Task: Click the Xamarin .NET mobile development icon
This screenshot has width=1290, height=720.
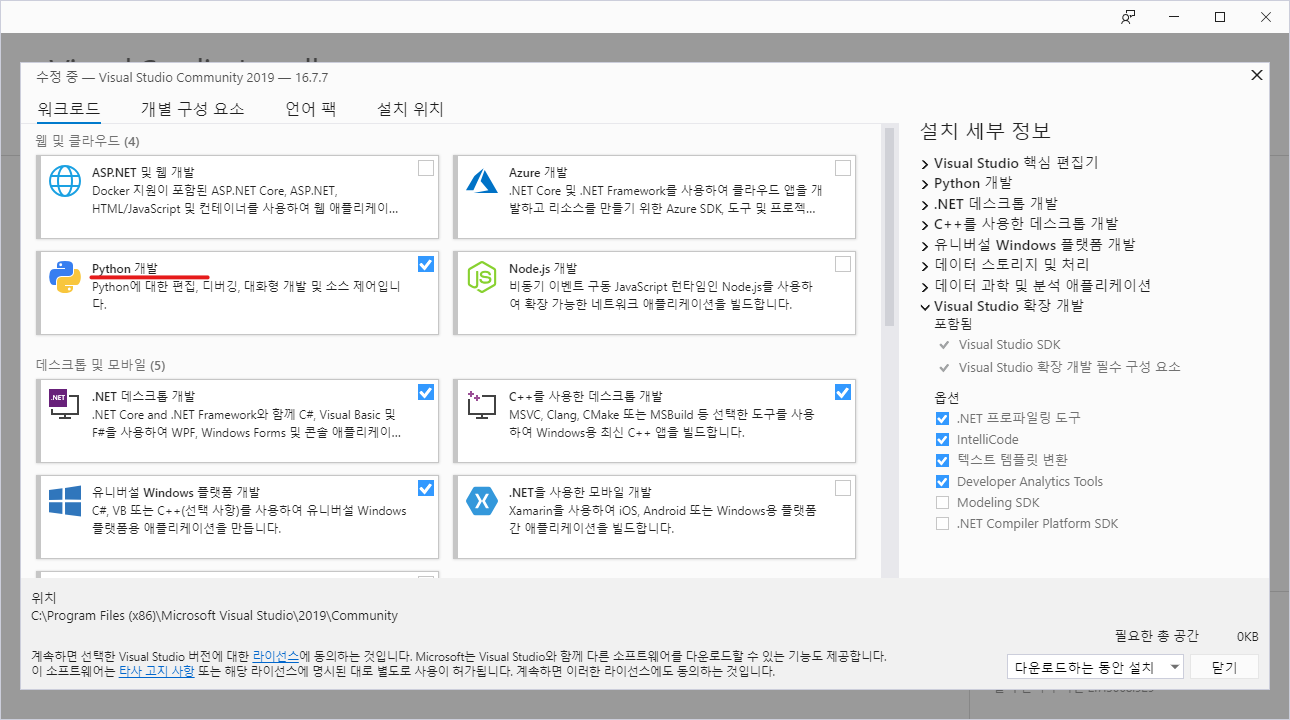Action: (482, 500)
